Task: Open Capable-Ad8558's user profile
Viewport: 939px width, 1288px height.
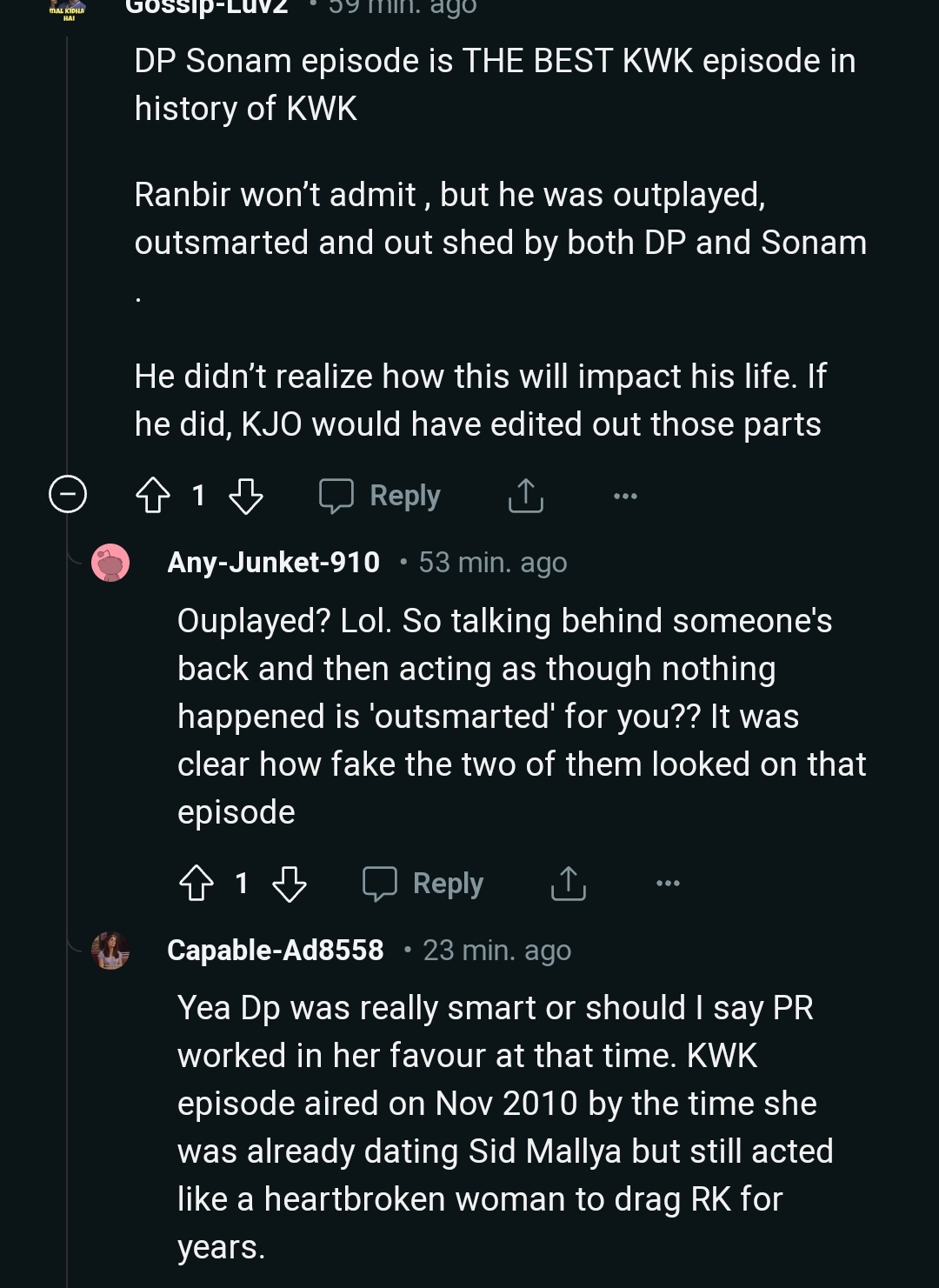Action: click(275, 950)
